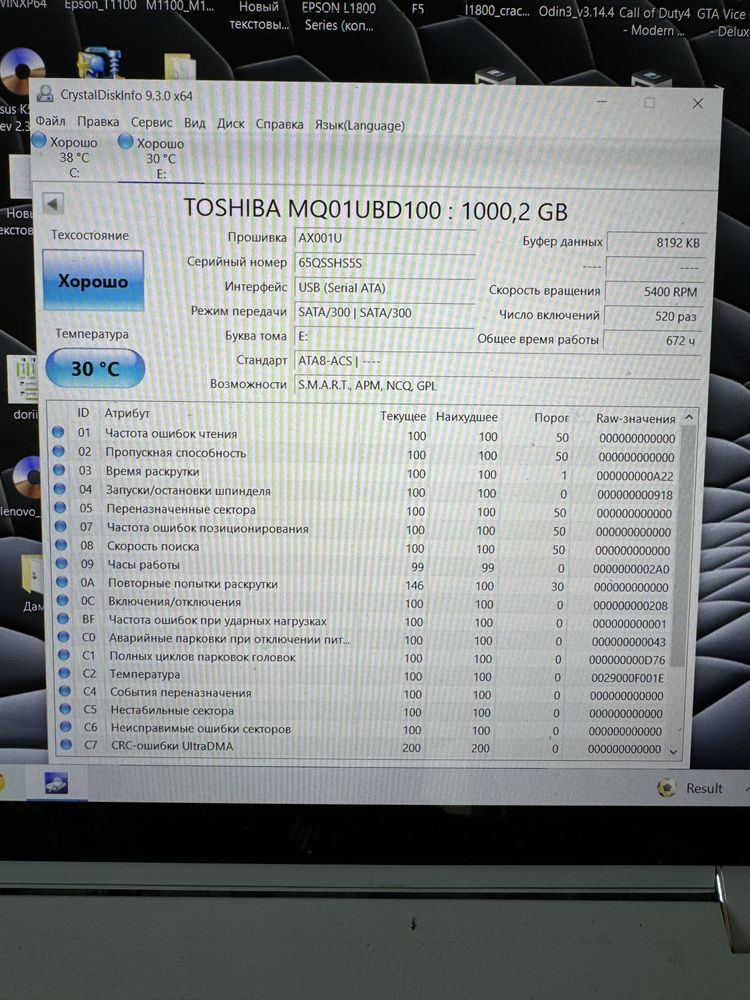The width and height of the screenshot is (750, 1000).
Task: Select the Часы работы attribute name
Action: (x=143, y=564)
